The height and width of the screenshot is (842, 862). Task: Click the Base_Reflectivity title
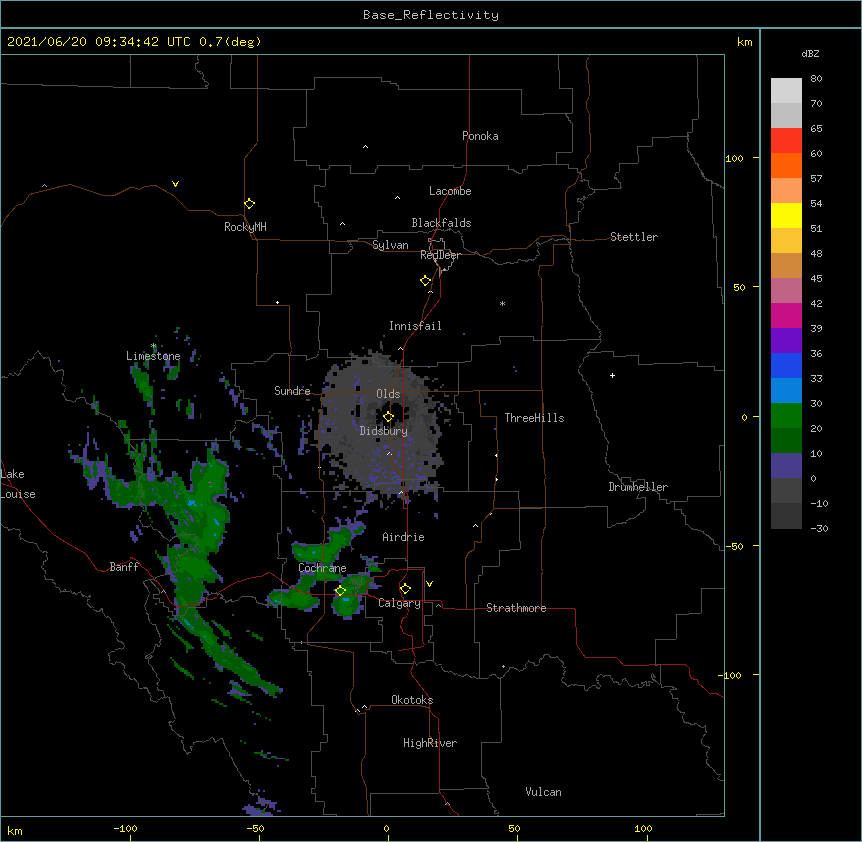[x=431, y=15]
